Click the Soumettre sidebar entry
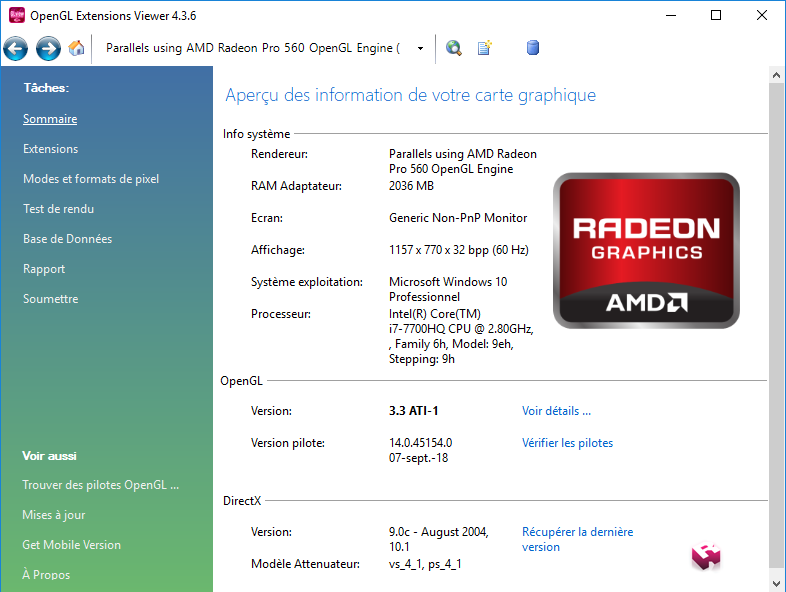Image resolution: width=786 pixels, height=592 pixels. click(51, 299)
